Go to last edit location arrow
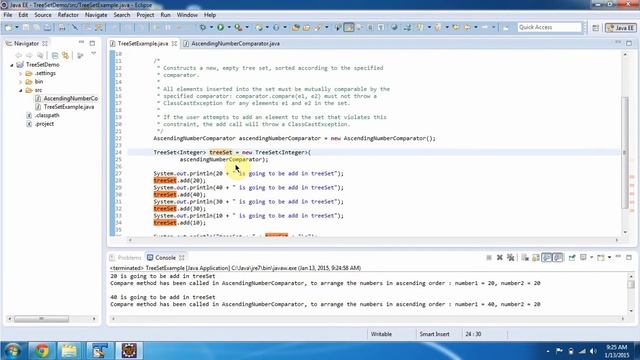This screenshot has height=360, width=640. (x=456, y=27)
